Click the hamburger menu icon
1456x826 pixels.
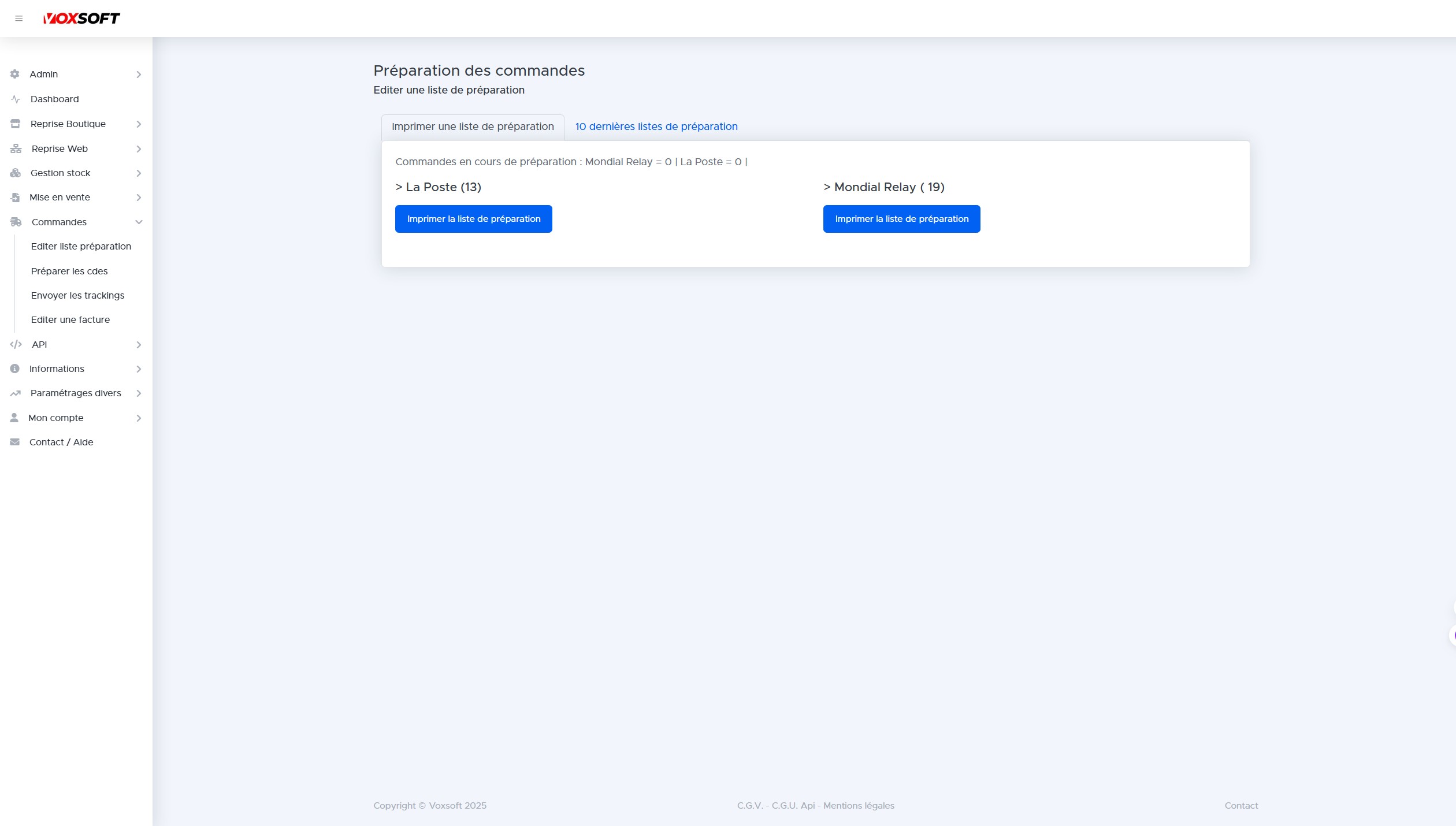[x=19, y=18]
